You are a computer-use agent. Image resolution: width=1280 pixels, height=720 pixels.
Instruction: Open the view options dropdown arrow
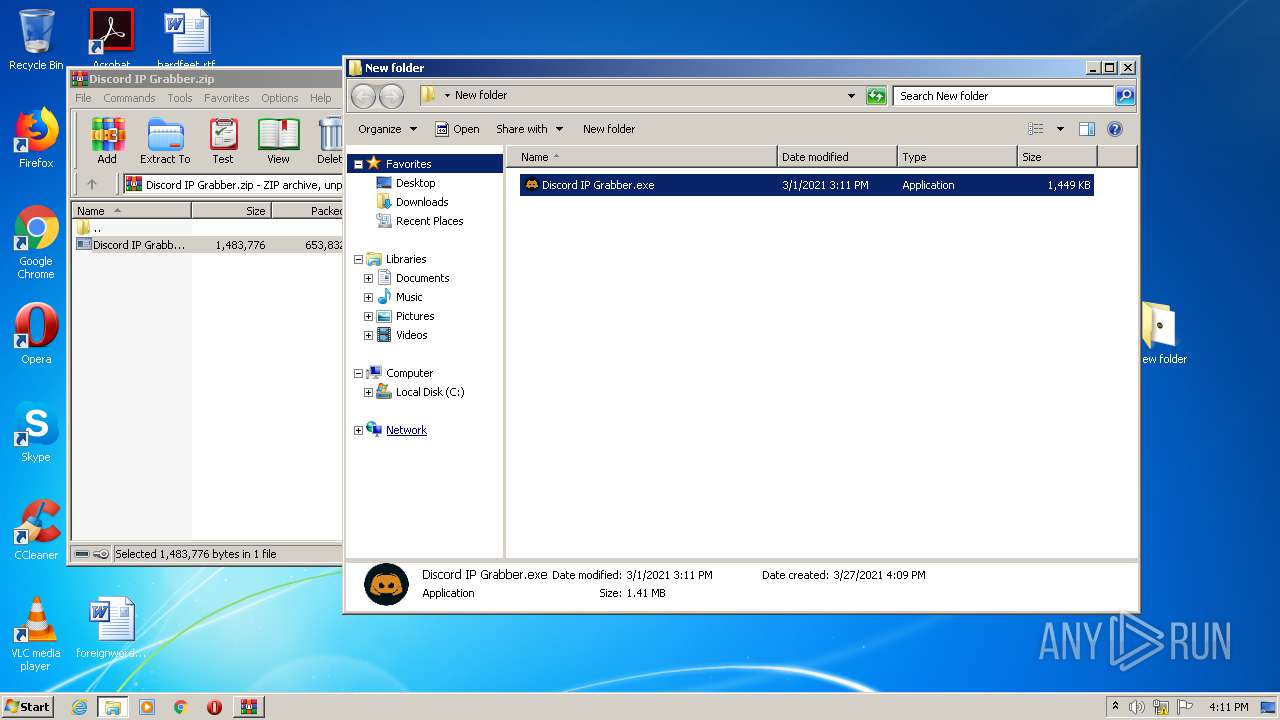1060,129
